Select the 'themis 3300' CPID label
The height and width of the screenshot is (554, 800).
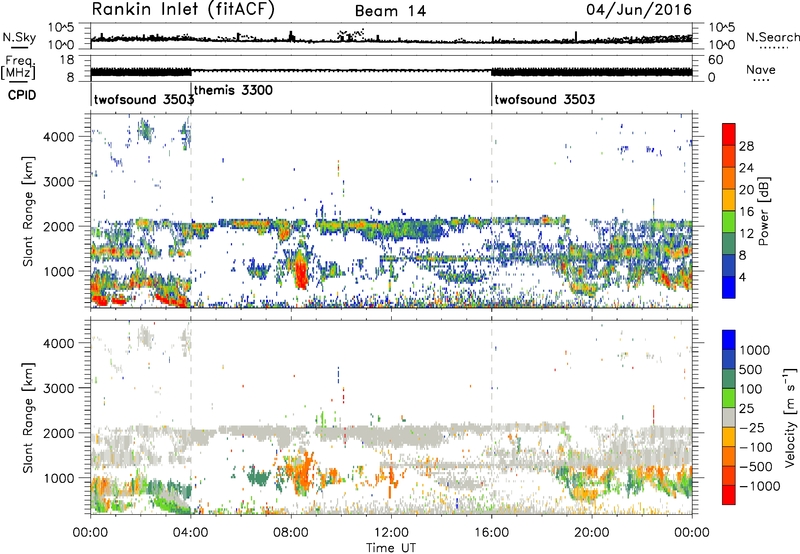click(x=233, y=90)
